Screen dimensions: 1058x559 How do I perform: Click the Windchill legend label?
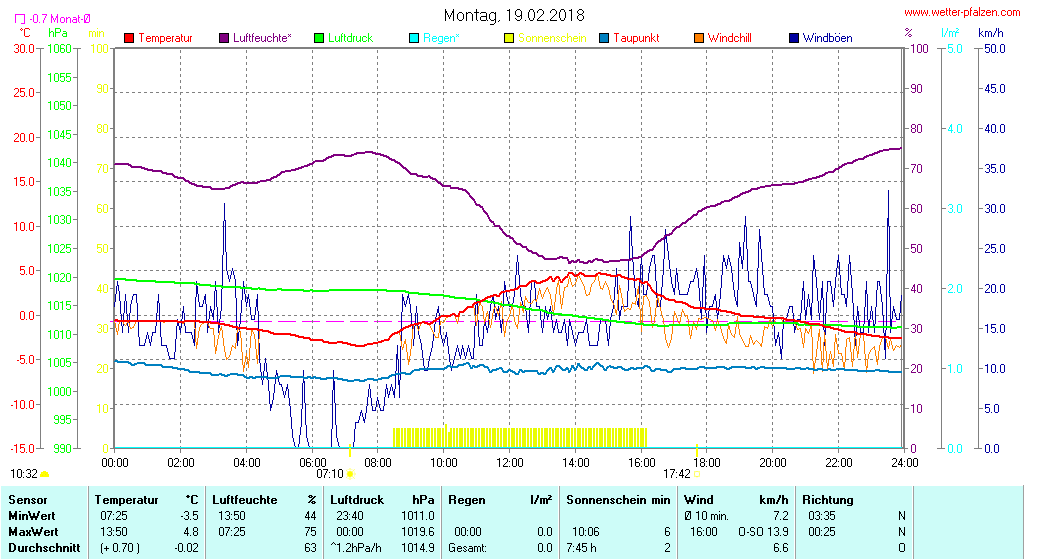(x=729, y=38)
